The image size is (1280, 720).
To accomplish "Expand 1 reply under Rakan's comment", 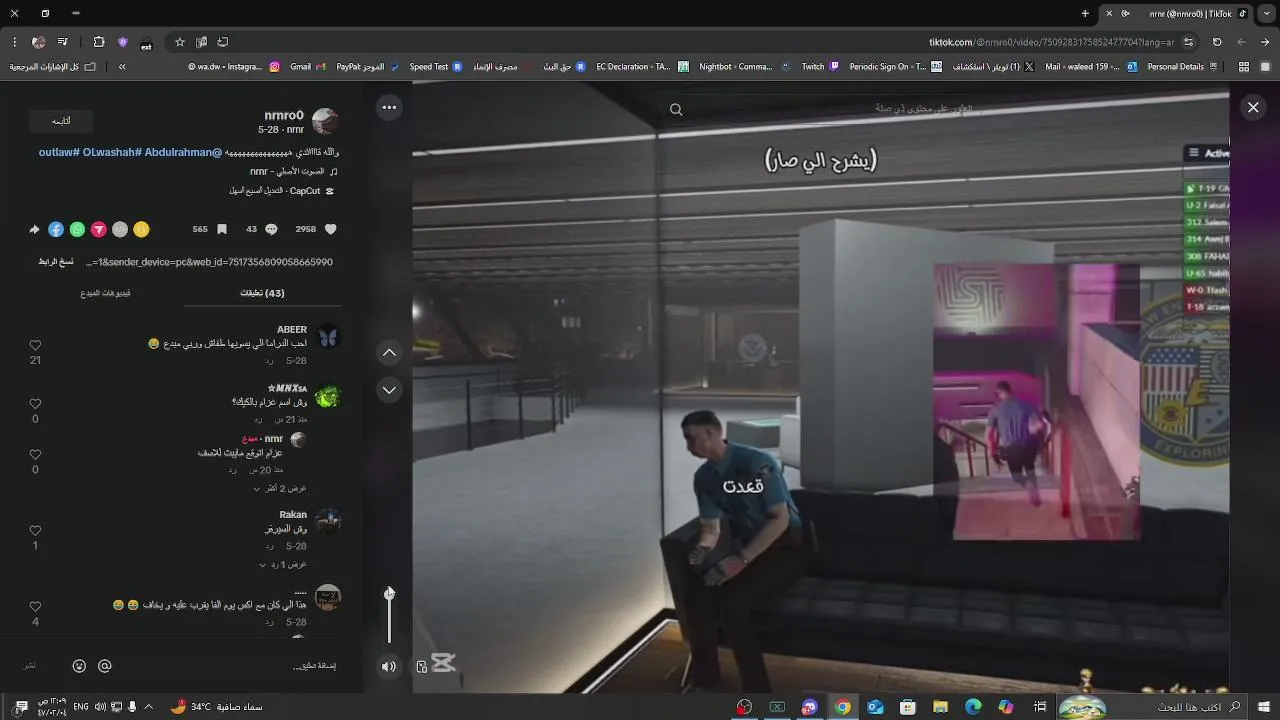I will [x=282, y=564].
